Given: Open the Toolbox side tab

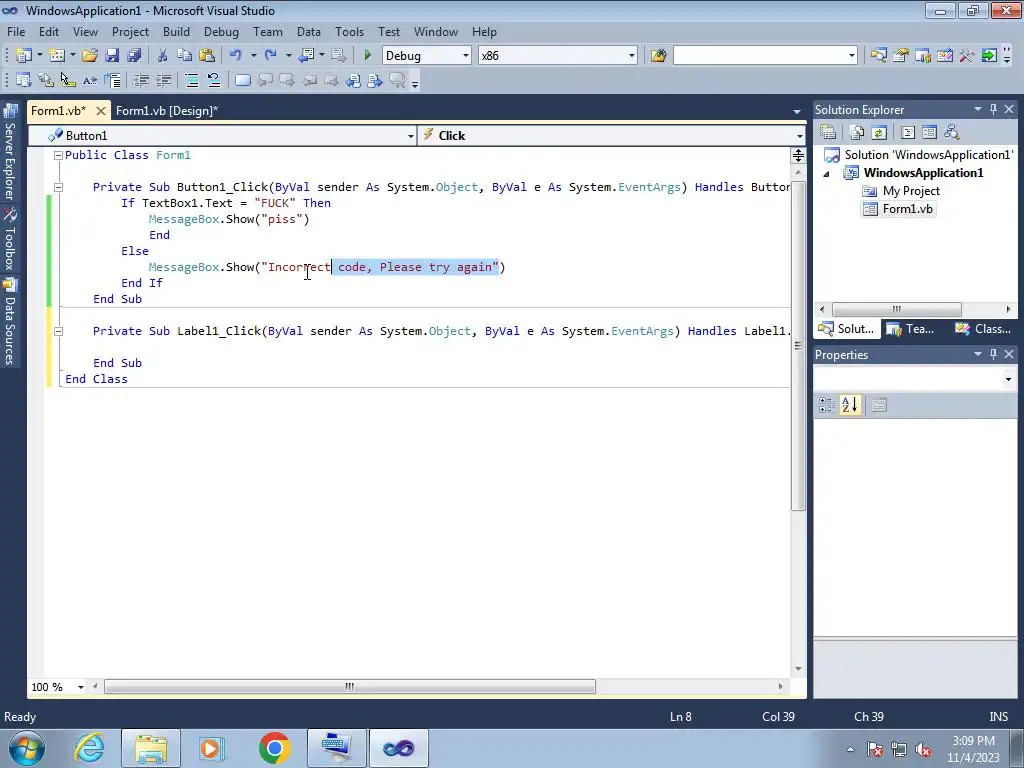Looking at the screenshot, I should pyautogui.click(x=10, y=239).
